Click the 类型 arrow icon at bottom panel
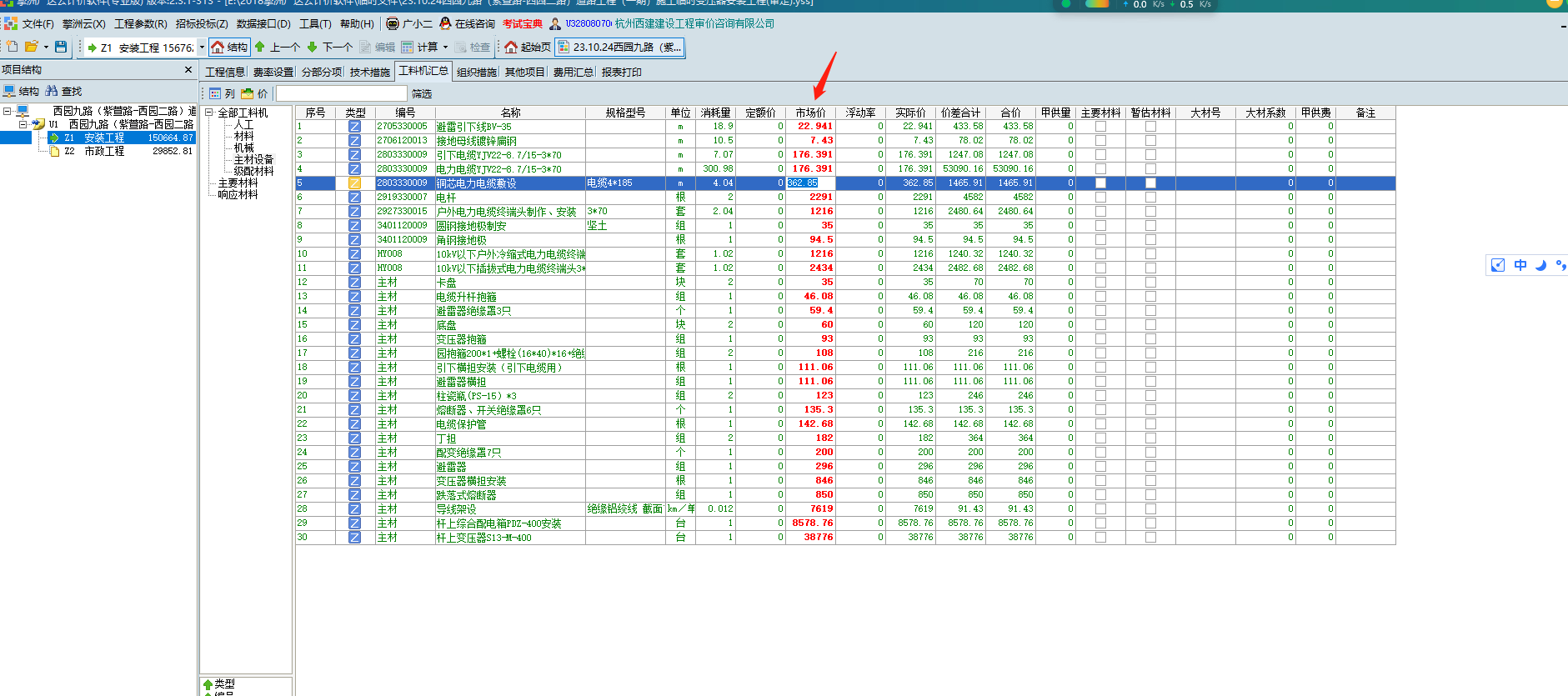The height and width of the screenshot is (696, 1568). (208, 684)
